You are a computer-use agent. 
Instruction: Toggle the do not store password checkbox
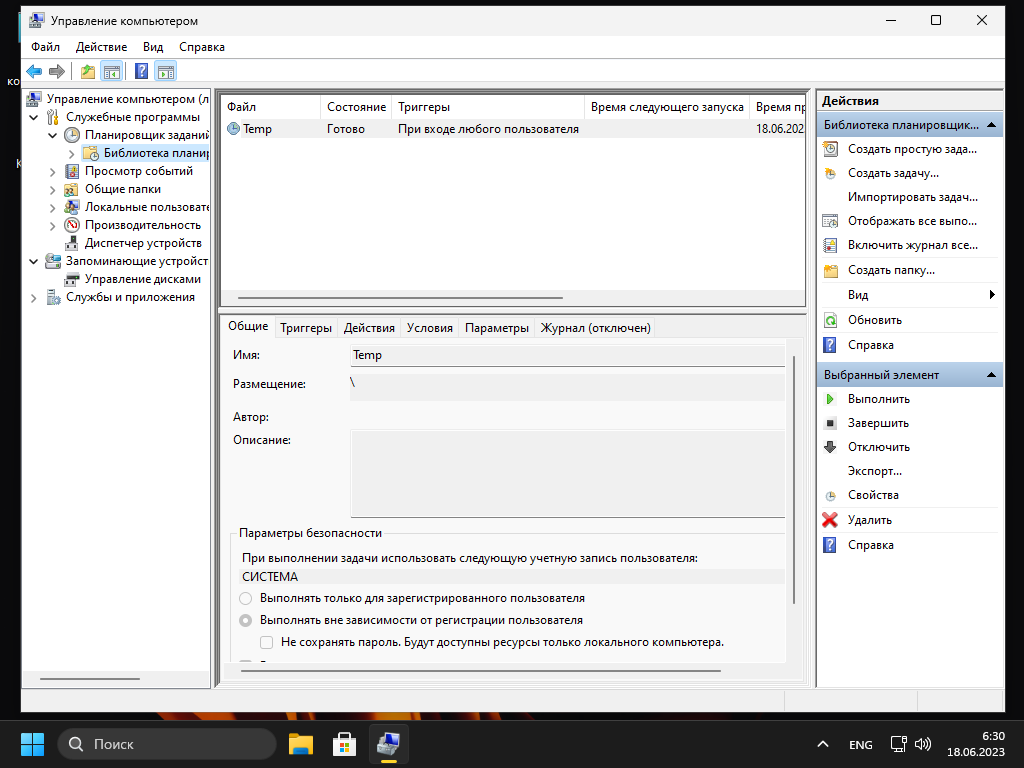click(x=267, y=642)
